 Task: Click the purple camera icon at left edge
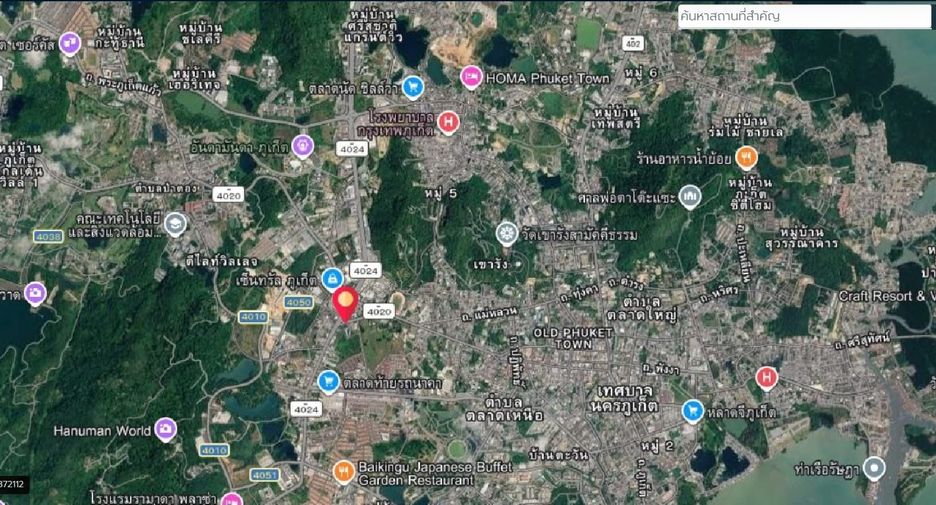tap(35, 294)
